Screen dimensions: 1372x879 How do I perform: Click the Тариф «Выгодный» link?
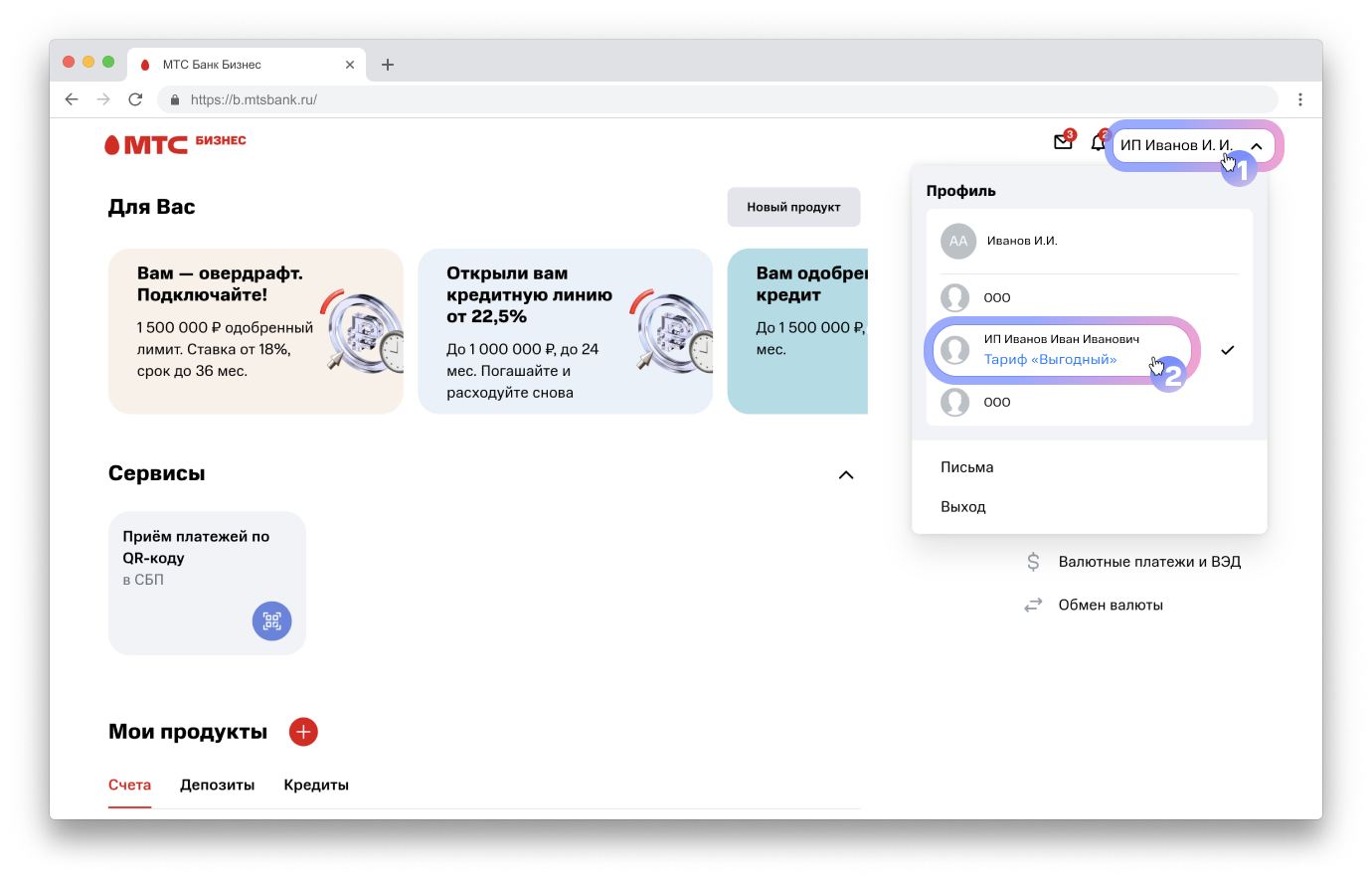click(1050, 360)
